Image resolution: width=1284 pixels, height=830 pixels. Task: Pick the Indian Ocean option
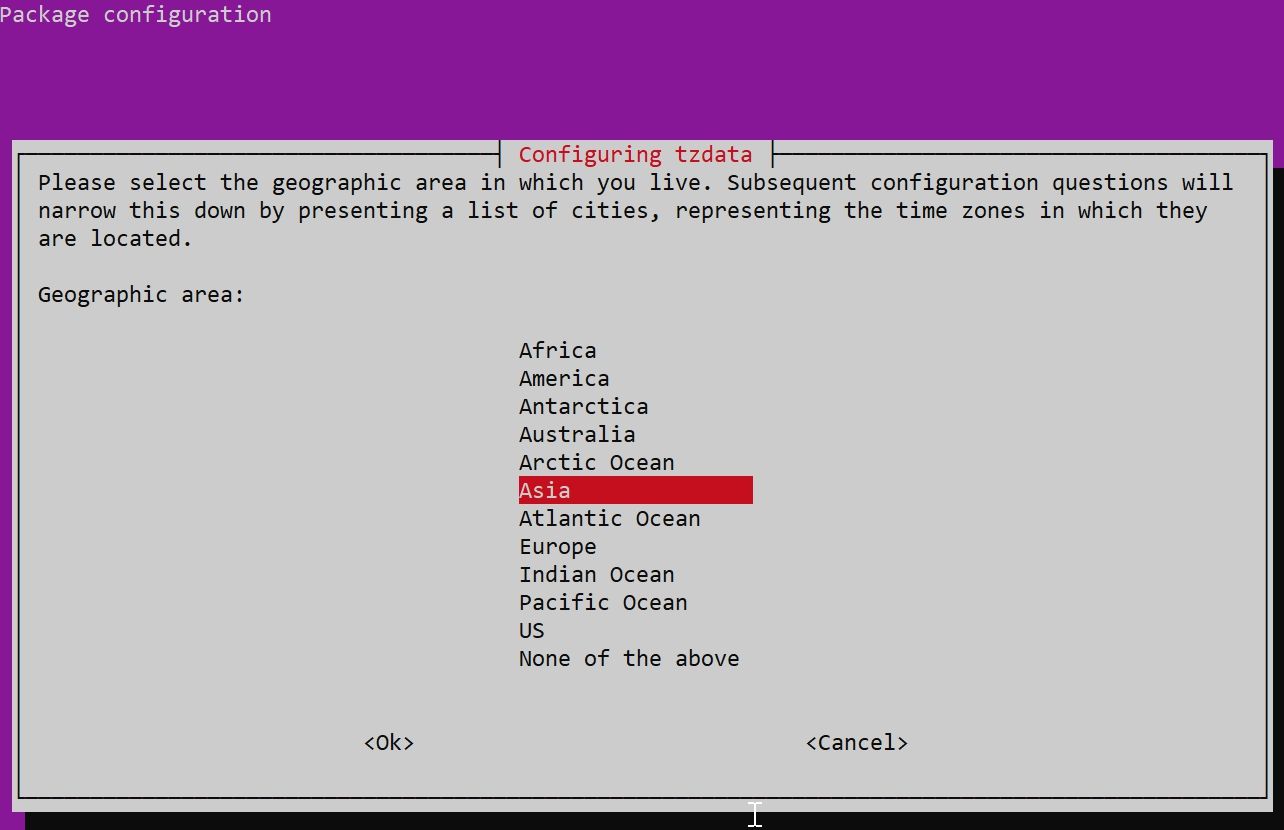tap(596, 574)
